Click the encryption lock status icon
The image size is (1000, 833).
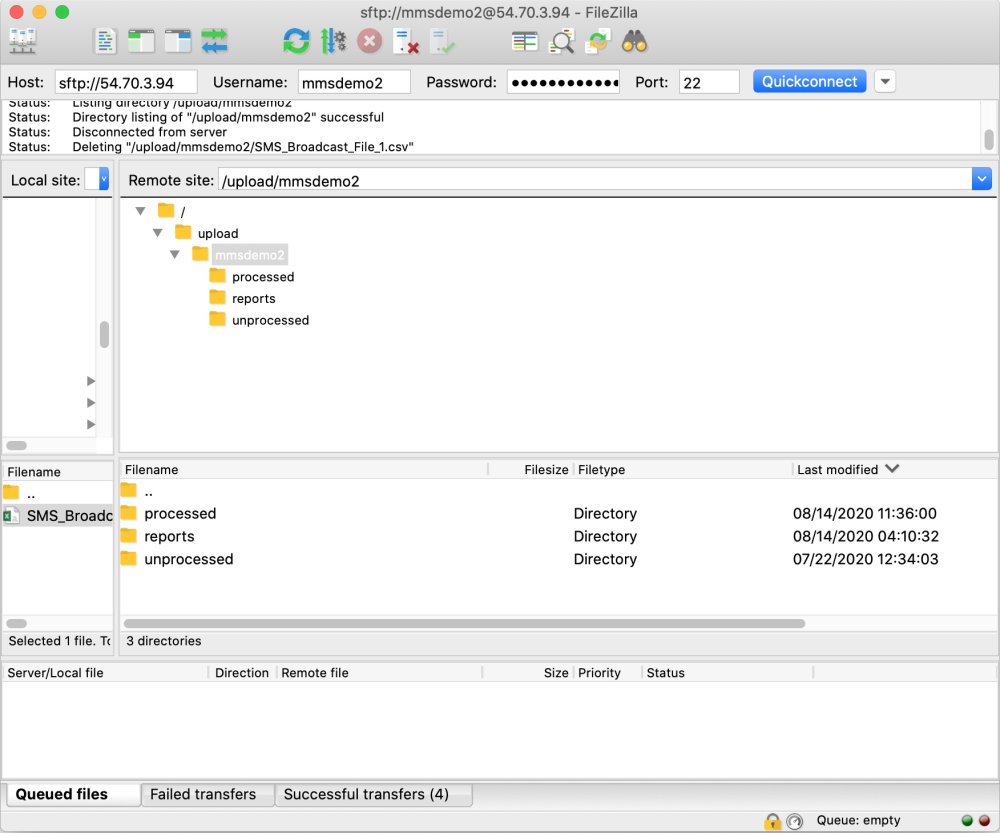coord(772,821)
